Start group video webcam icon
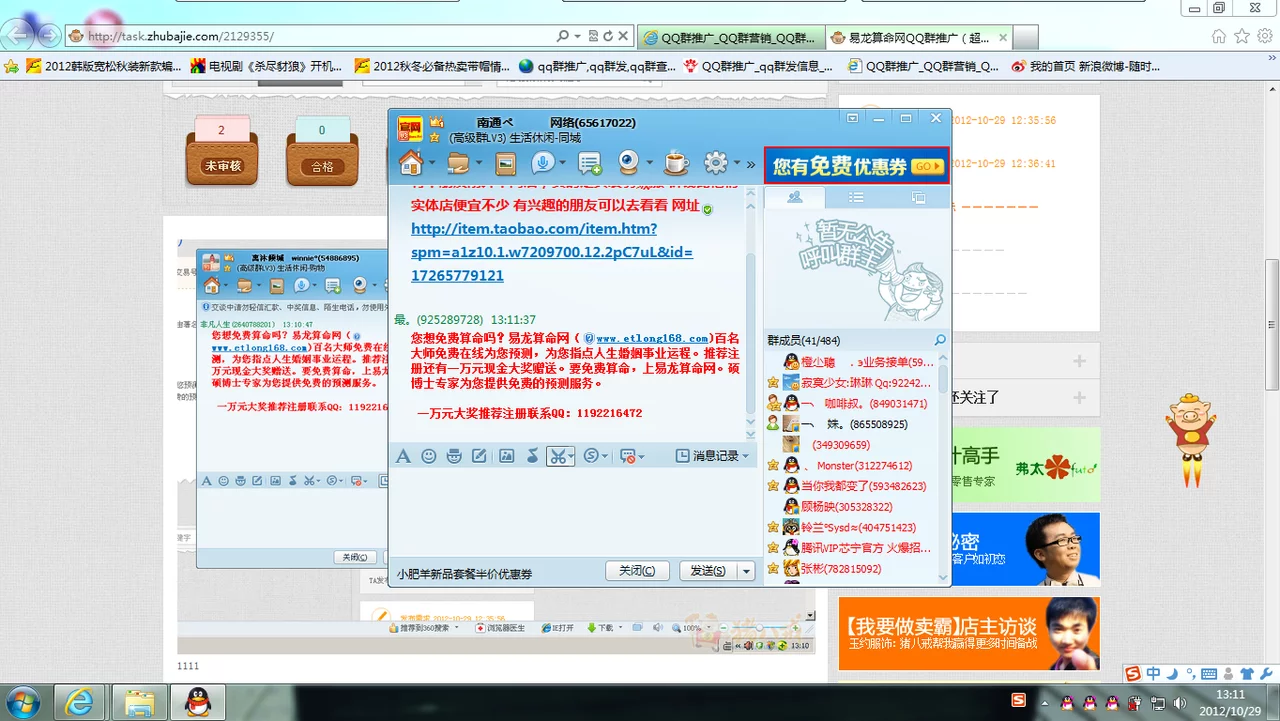Image resolution: width=1280 pixels, height=721 pixels. click(629, 163)
